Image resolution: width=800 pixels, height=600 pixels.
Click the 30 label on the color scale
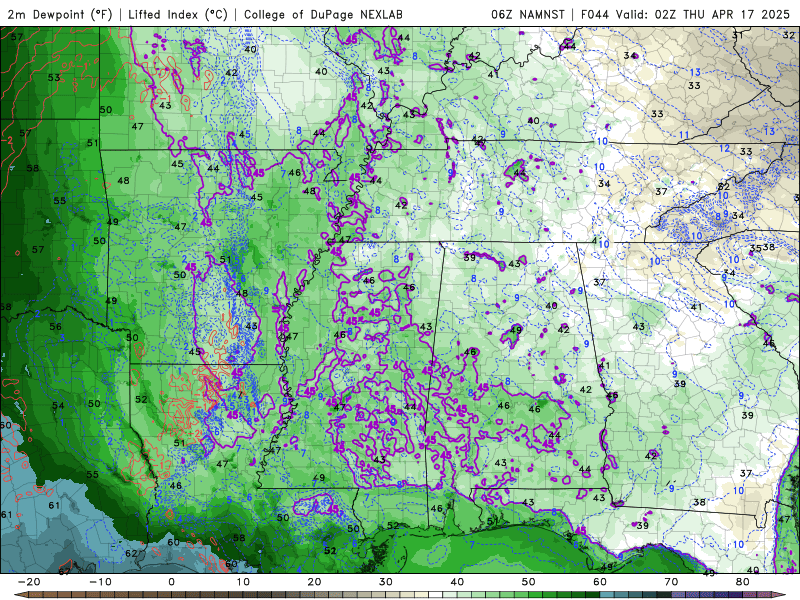(x=386, y=582)
